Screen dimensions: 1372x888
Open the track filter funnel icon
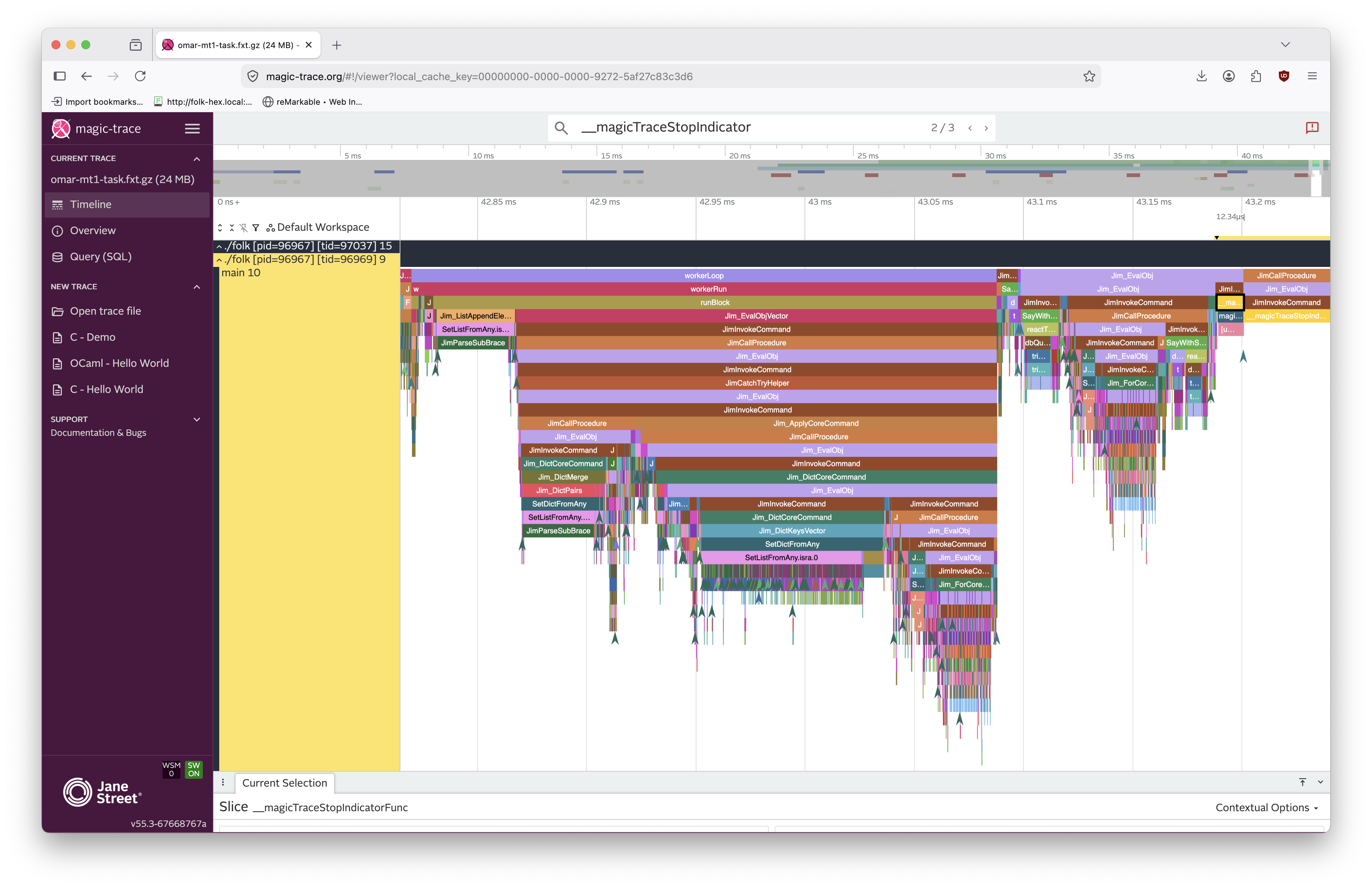coord(255,228)
